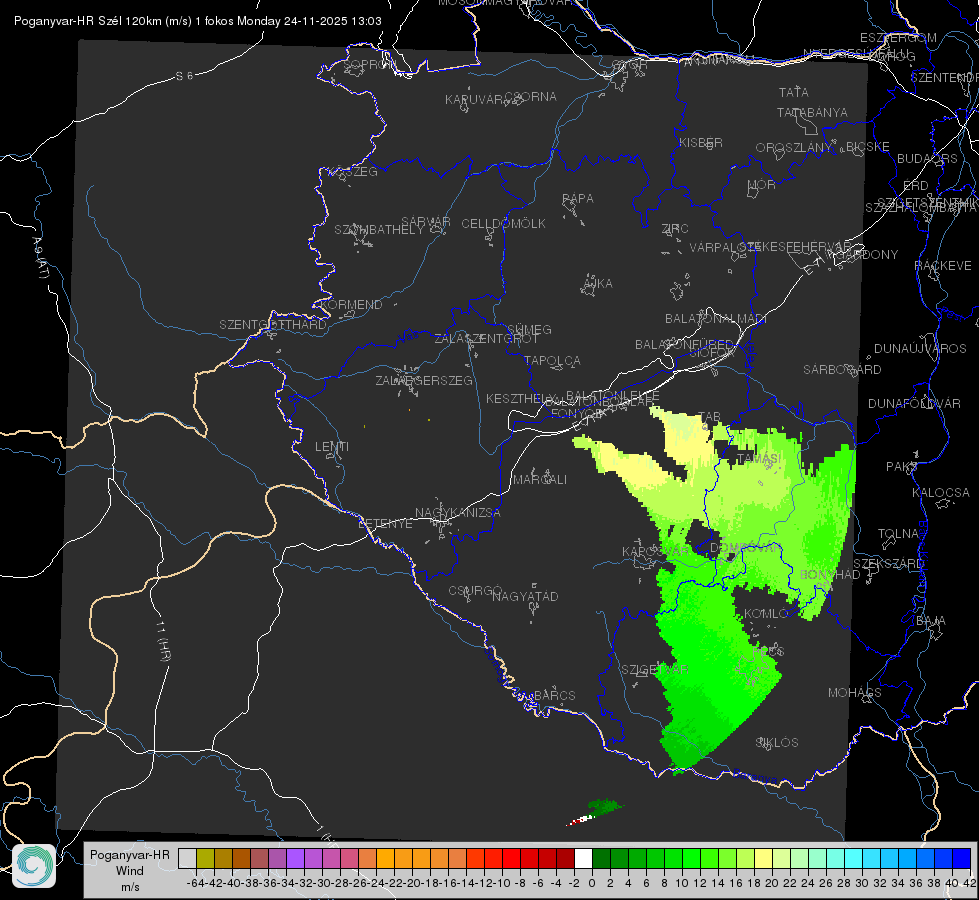This screenshot has width=979, height=900.
Task: Click the RACKEVE city label
Action: [x=943, y=266]
